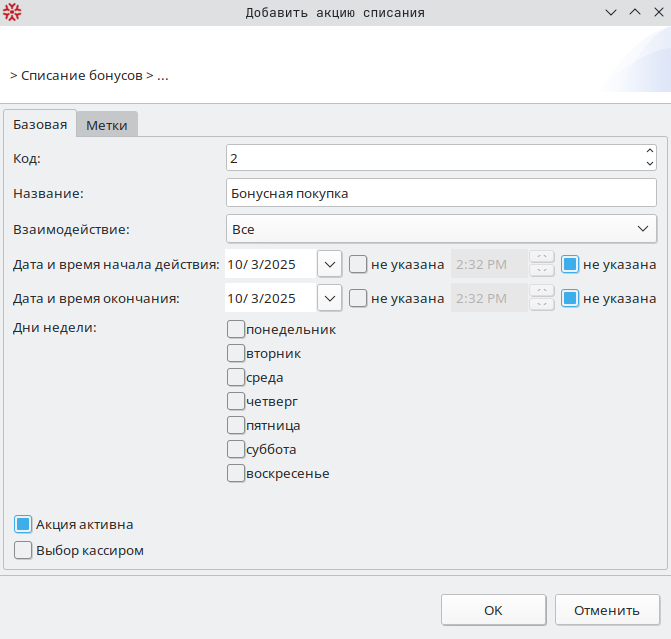Decrease the Код value with down arrow
The width and height of the screenshot is (671, 639).
[x=650, y=164]
